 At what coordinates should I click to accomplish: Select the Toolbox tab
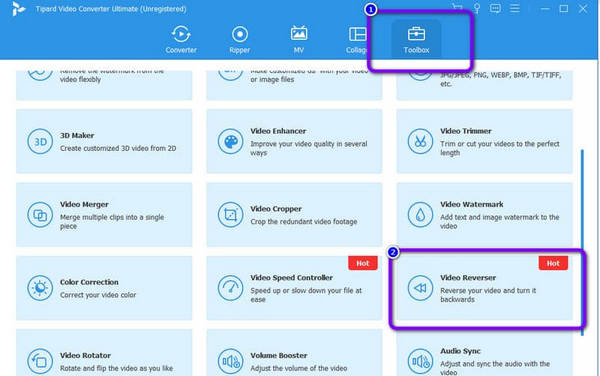416,39
